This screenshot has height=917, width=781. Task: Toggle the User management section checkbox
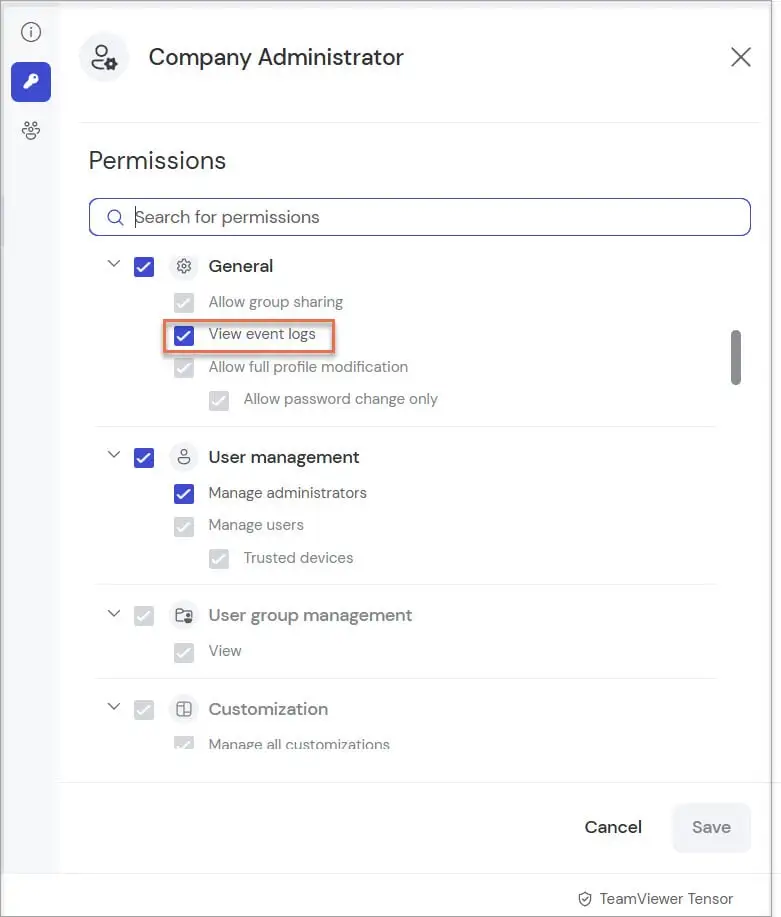(x=144, y=457)
